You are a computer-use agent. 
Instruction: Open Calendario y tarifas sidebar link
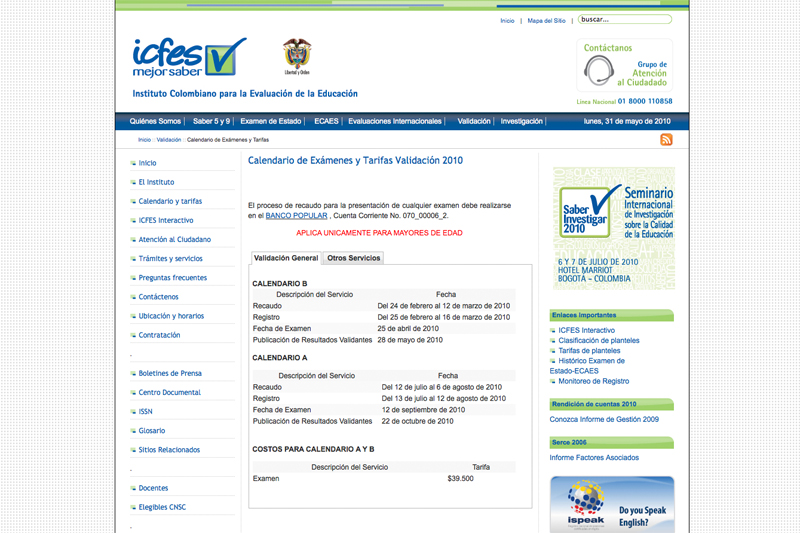pos(170,201)
